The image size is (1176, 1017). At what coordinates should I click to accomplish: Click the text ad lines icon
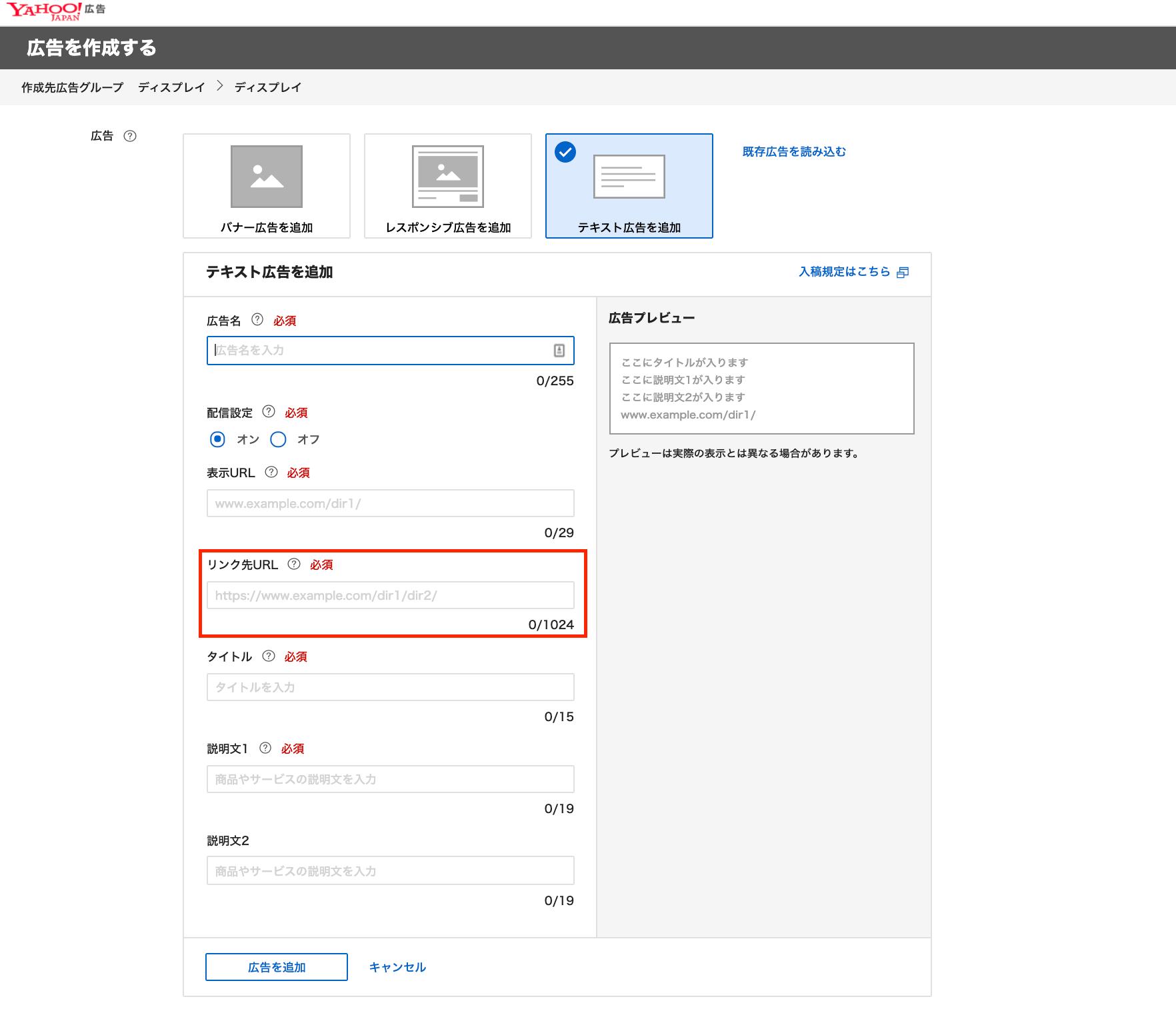pos(629,177)
